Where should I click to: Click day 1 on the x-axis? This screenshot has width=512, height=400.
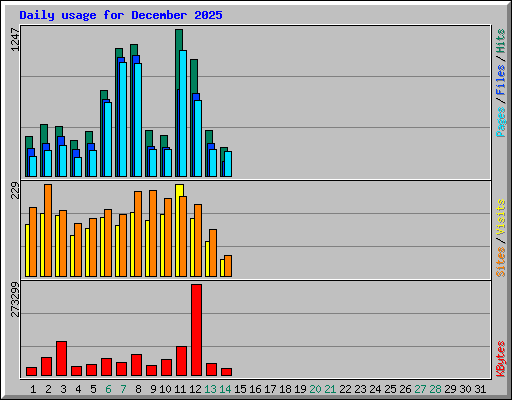pyautogui.click(x=33, y=389)
